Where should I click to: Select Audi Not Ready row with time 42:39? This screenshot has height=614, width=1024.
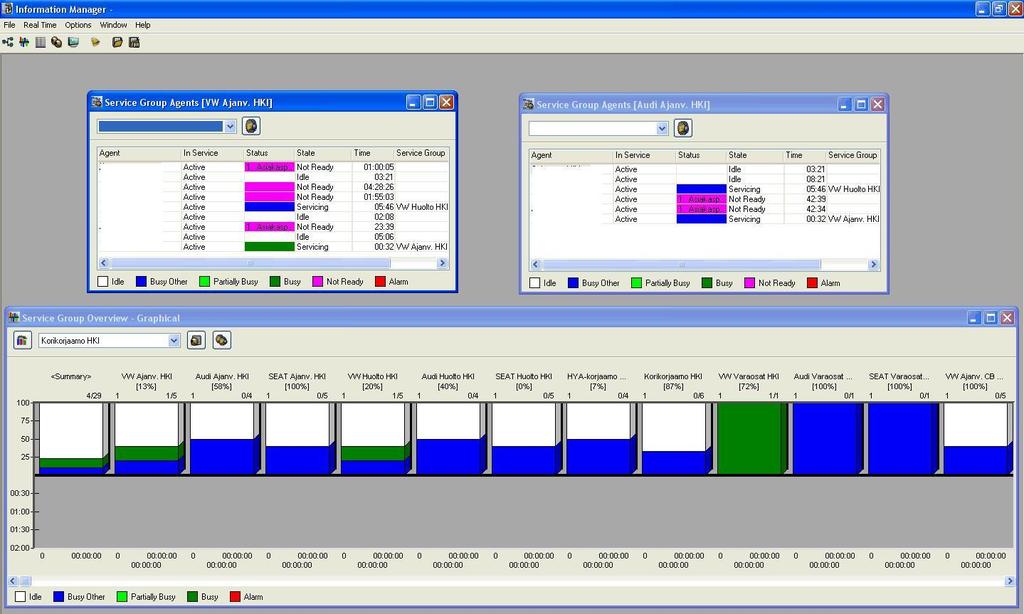(x=705, y=199)
